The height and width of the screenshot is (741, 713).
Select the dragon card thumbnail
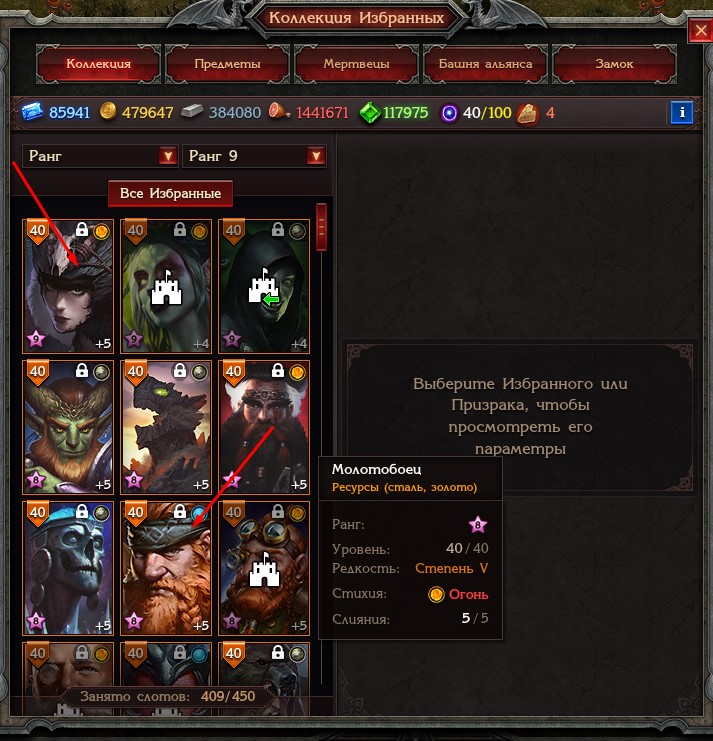tap(166, 427)
